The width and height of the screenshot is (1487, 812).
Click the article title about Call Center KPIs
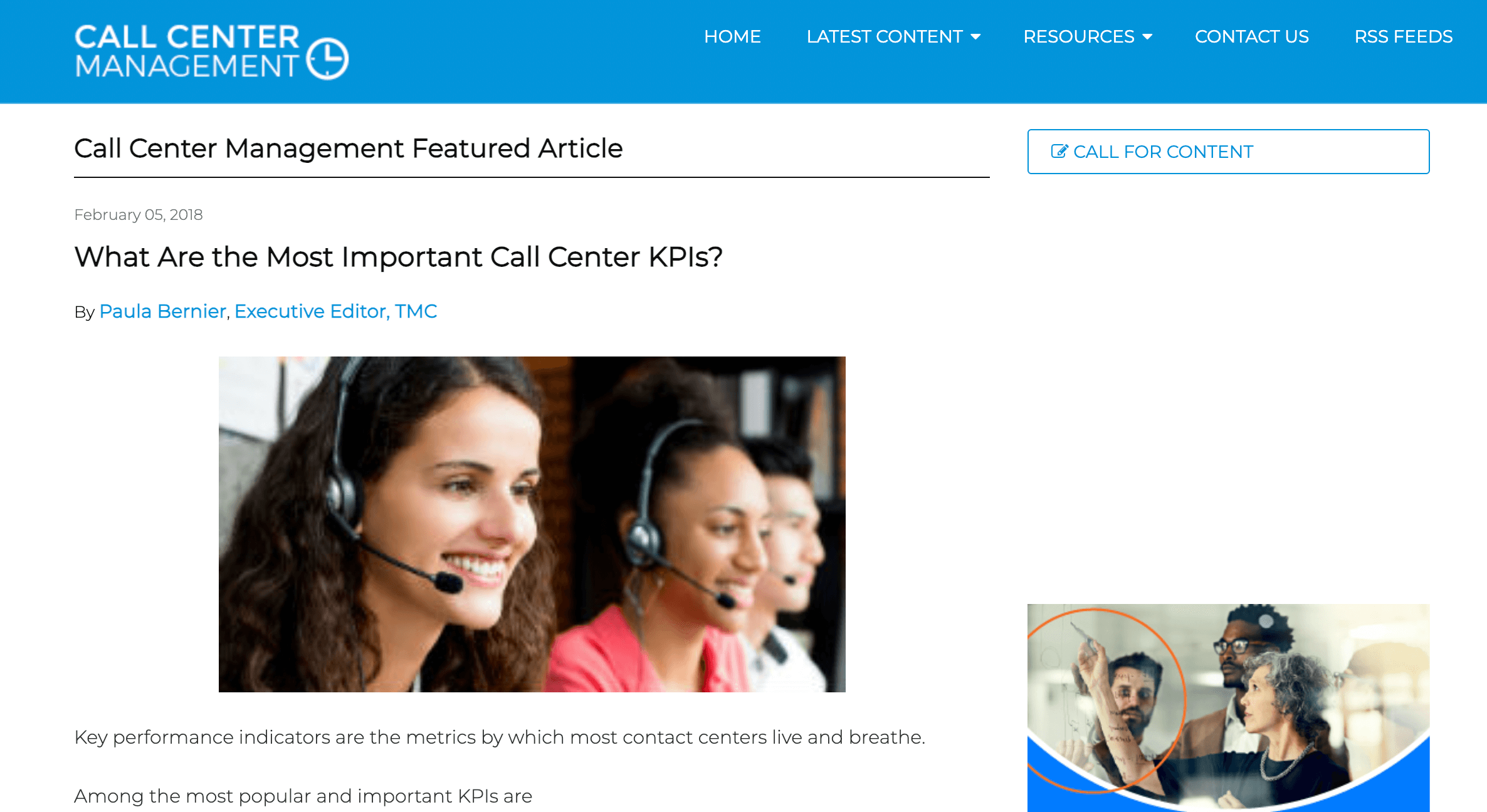pos(398,257)
